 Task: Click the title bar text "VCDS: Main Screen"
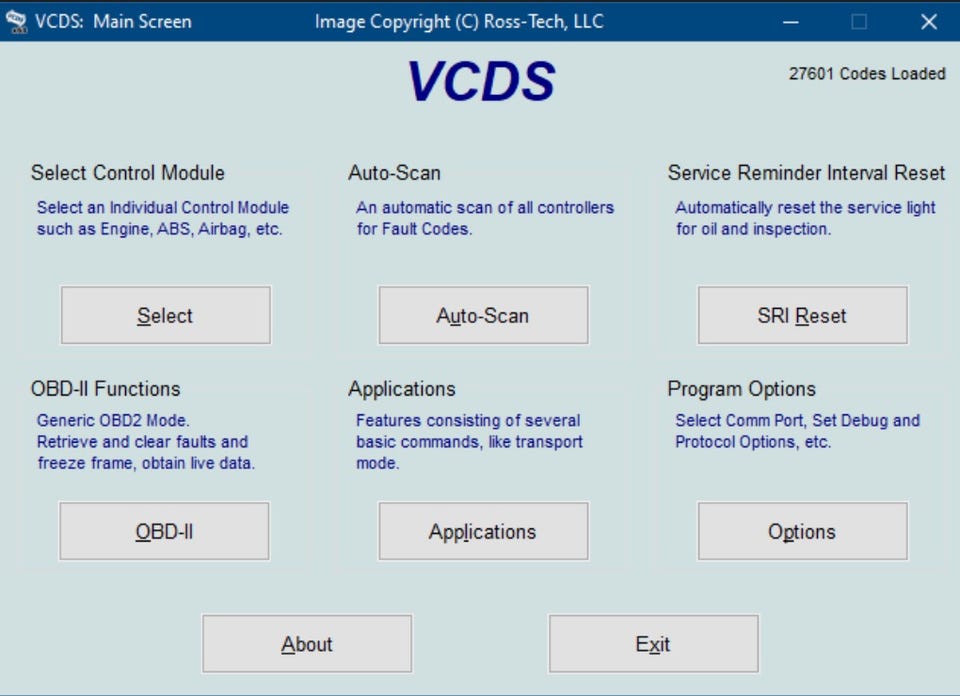pos(112,21)
